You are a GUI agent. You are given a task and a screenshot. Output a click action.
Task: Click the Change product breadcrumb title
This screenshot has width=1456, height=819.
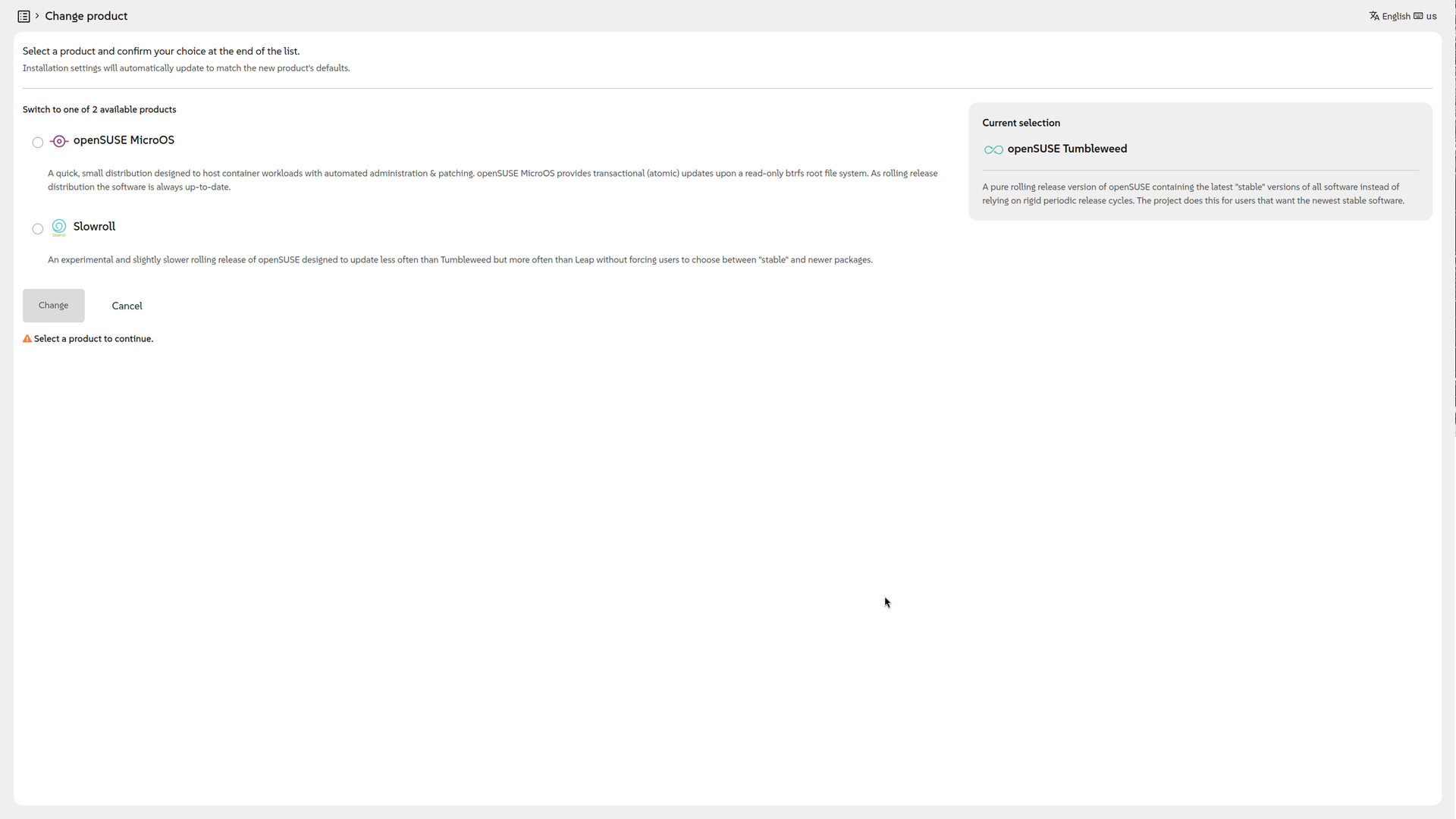(86, 16)
